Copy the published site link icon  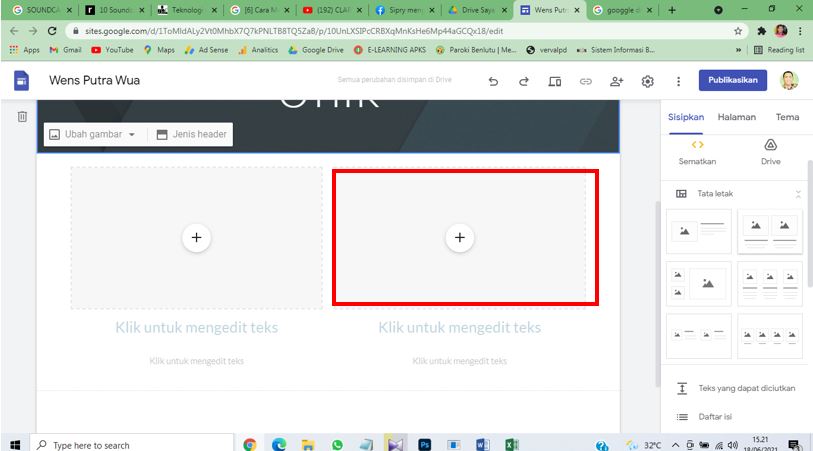[x=585, y=81]
